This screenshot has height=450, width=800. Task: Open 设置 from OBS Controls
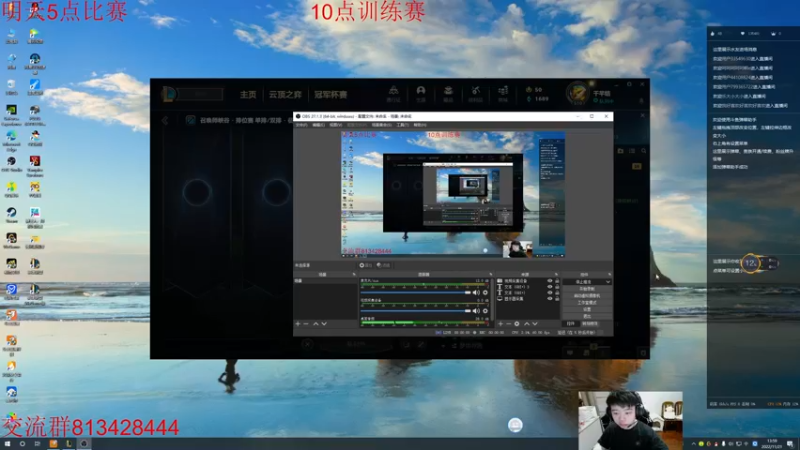(587, 309)
